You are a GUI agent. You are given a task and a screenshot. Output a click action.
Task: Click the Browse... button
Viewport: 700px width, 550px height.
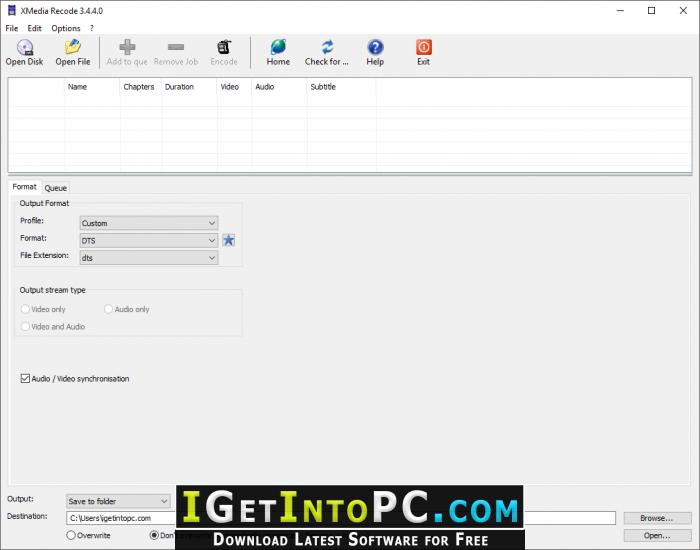click(x=657, y=518)
